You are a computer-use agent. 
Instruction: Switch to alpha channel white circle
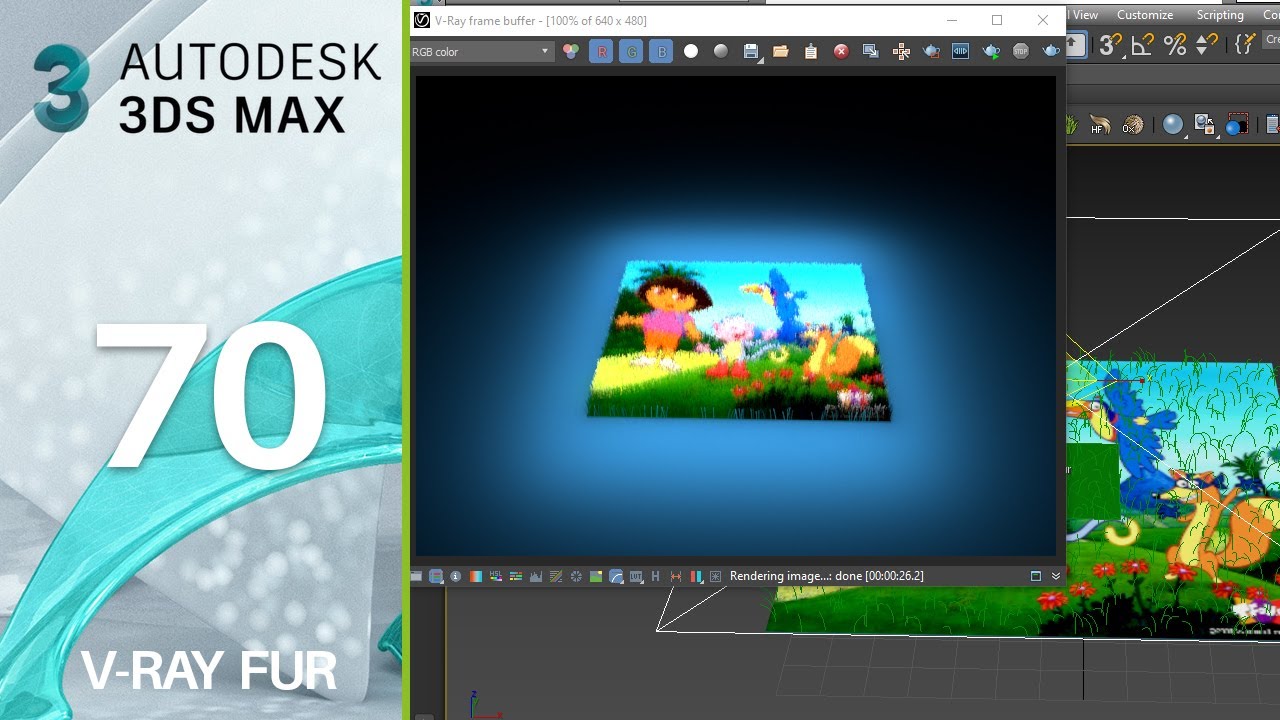coord(691,51)
